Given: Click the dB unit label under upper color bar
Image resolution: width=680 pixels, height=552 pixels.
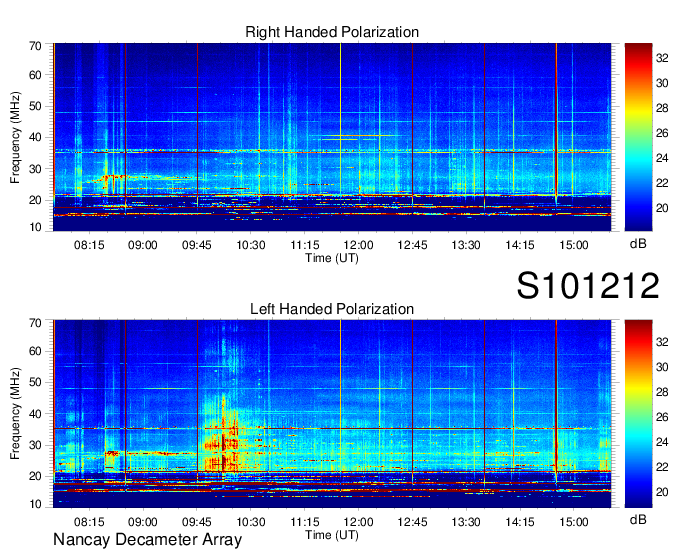Looking at the screenshot, I should pyautogui.click(x=638, y=244).
